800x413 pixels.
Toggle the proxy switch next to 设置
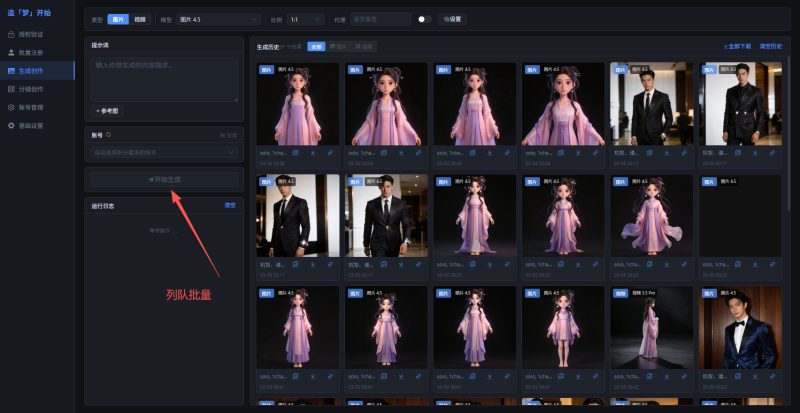coord(424,19)
